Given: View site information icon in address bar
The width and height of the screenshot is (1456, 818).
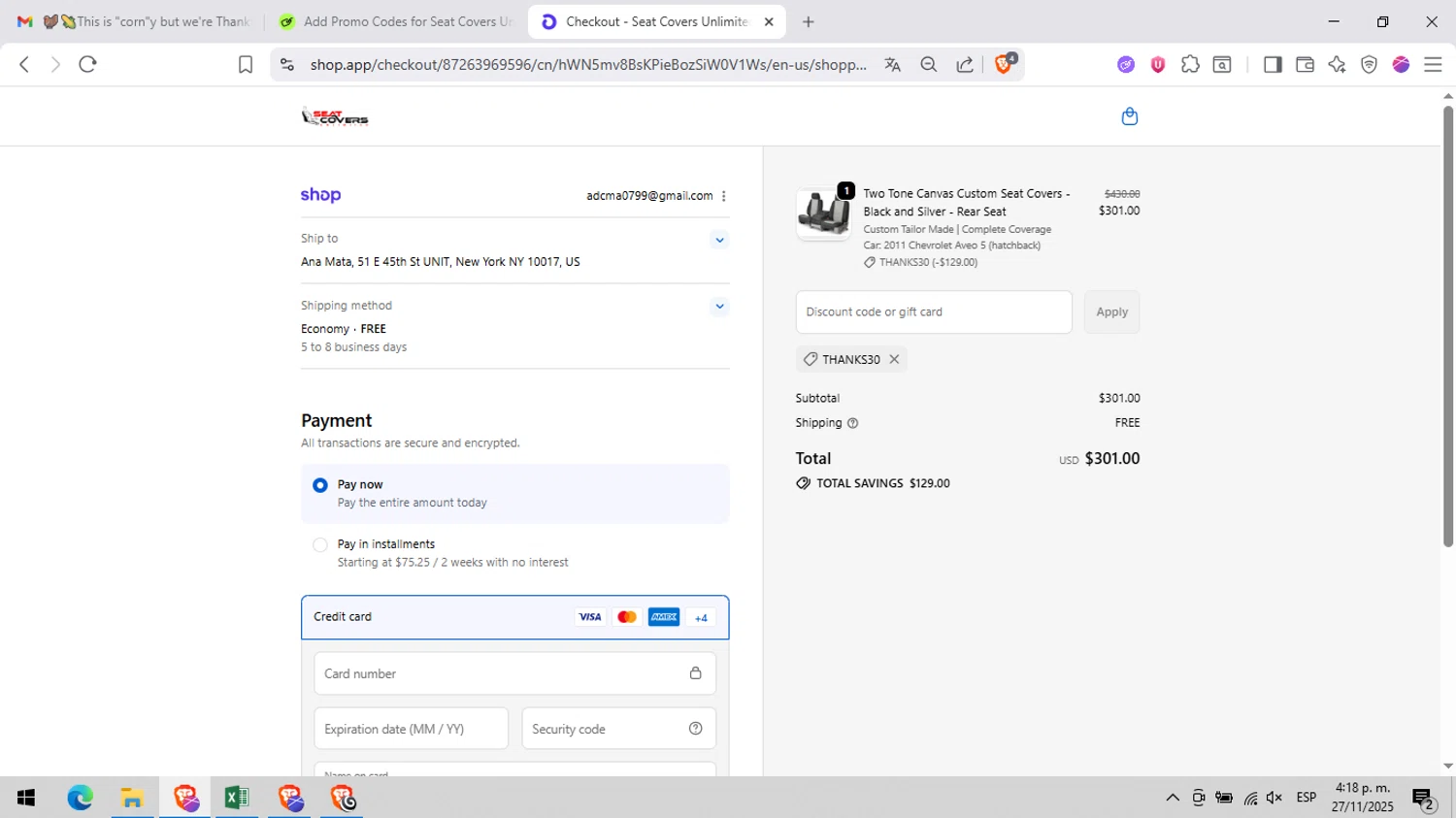Looking at the screenshot, I should click(286, 64).
